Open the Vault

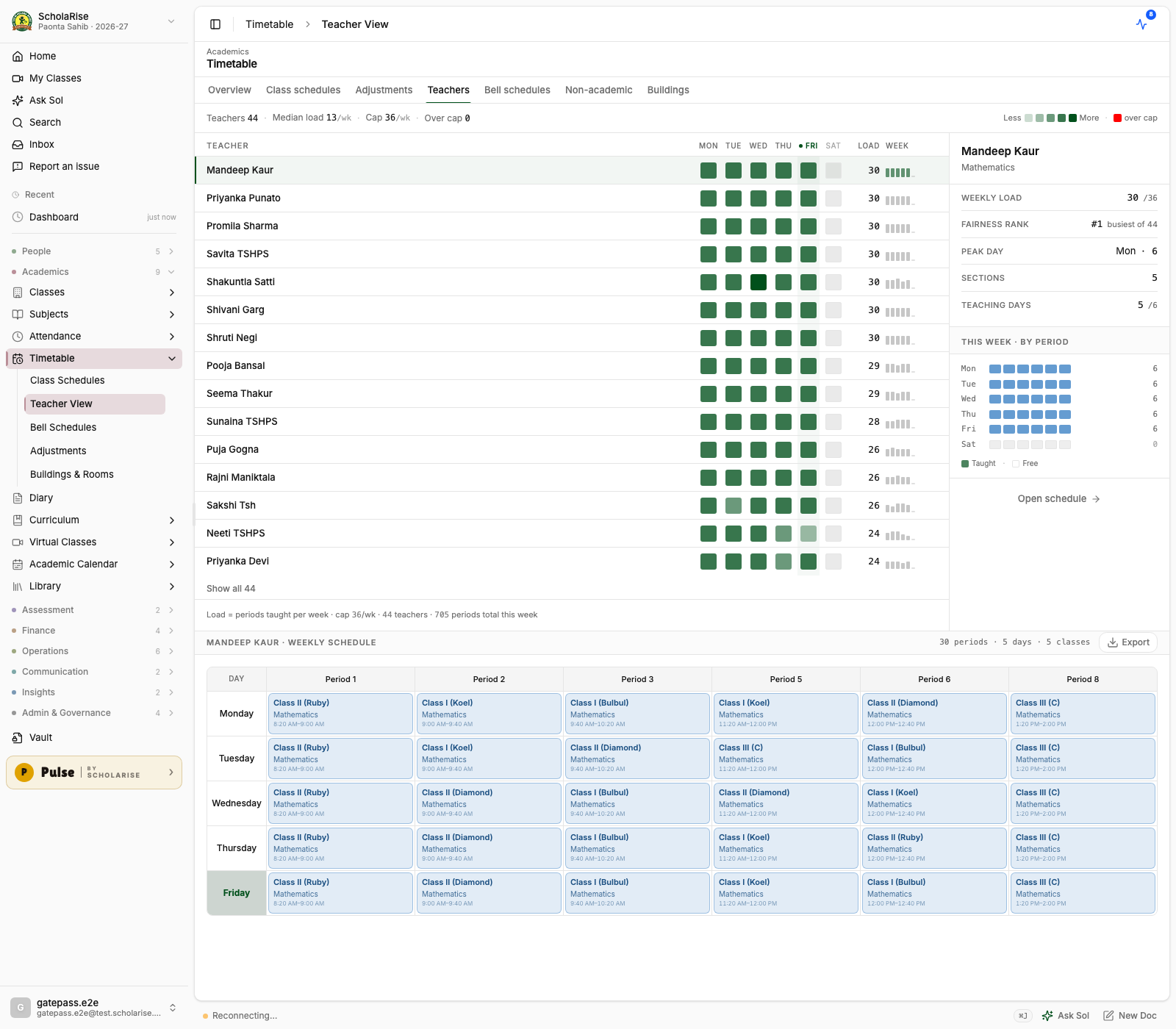[94, 737]
